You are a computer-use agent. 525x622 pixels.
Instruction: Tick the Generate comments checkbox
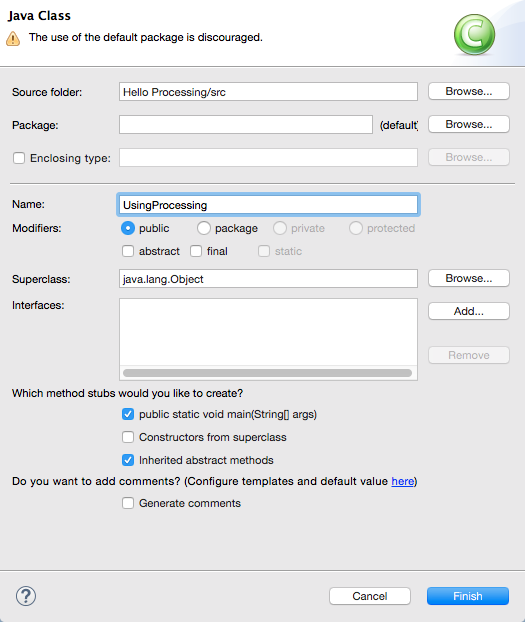point(128,503)
